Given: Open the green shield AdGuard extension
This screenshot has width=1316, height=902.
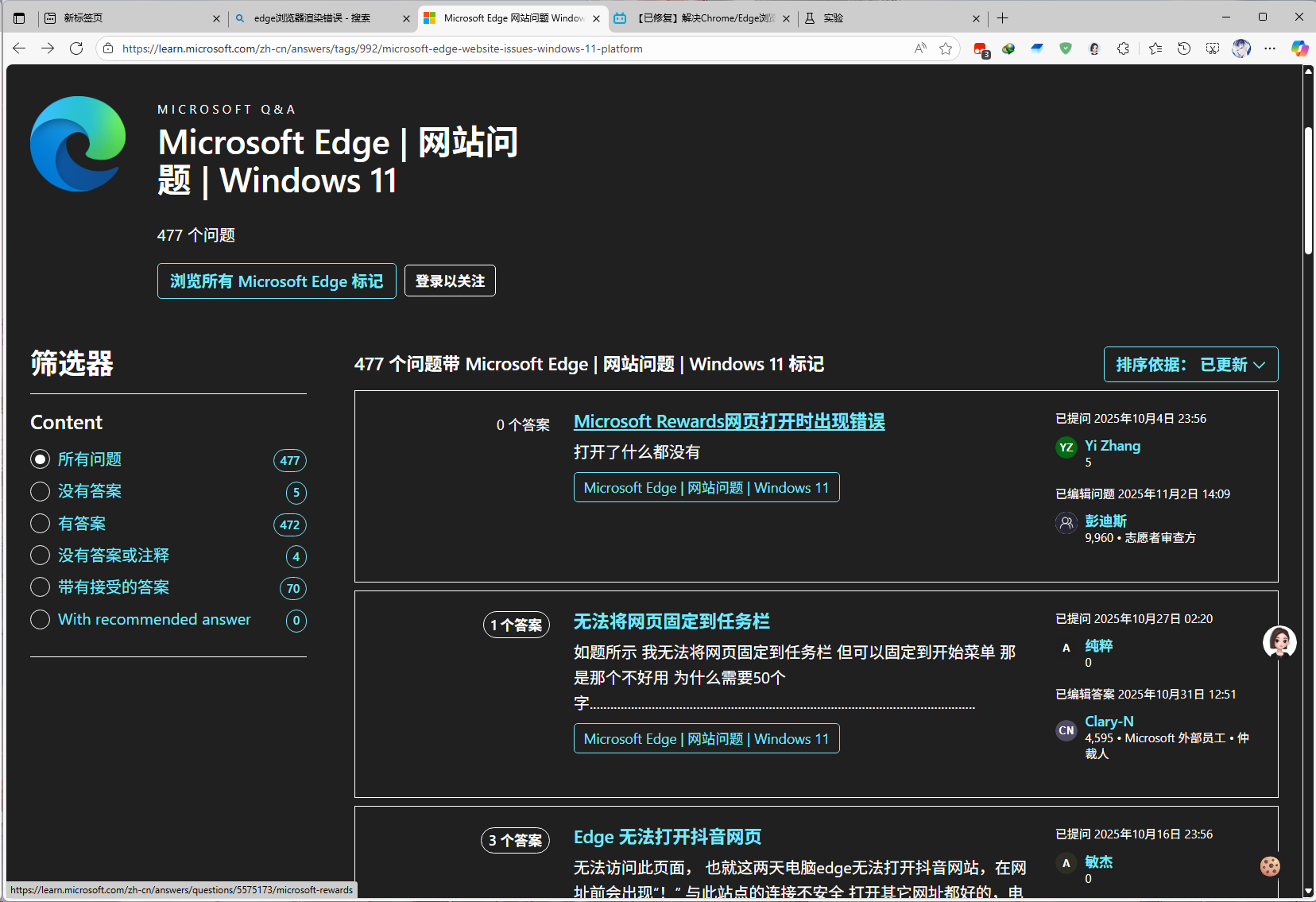Looking at the screenshot, I should pos(1066,48).
